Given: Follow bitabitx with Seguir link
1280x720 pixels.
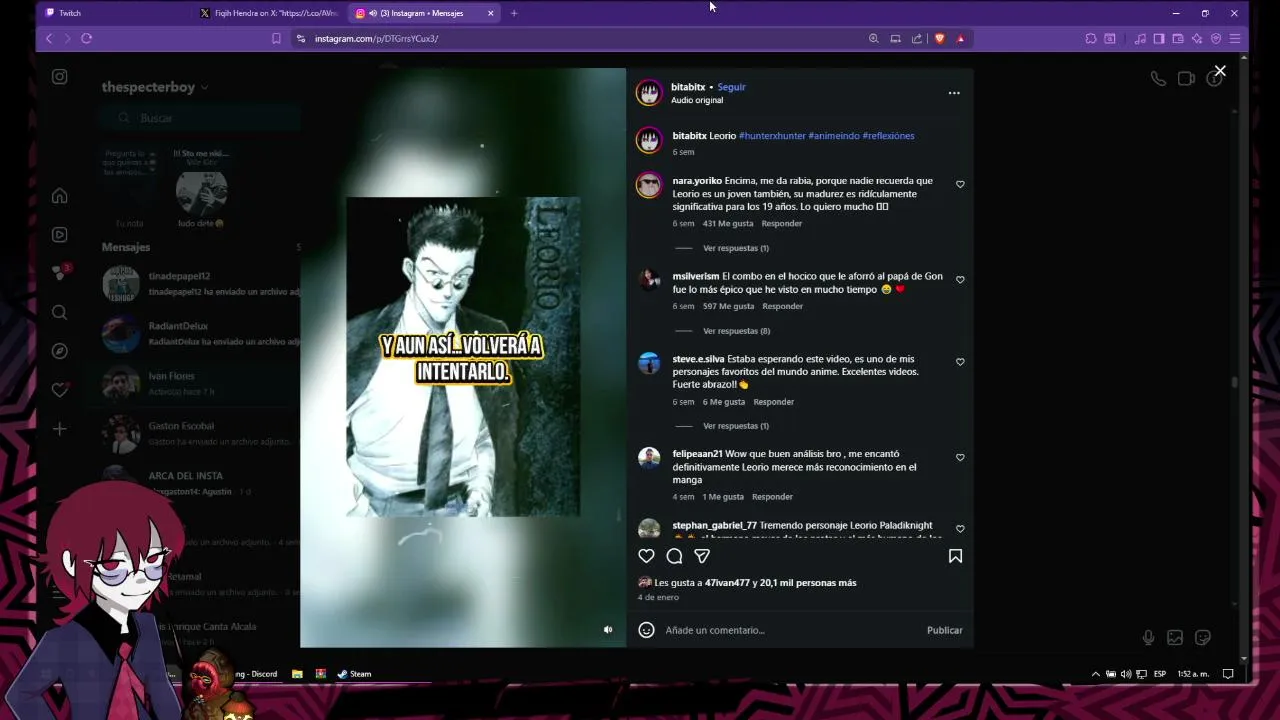Looking at the screenshot, I should 731,87.
